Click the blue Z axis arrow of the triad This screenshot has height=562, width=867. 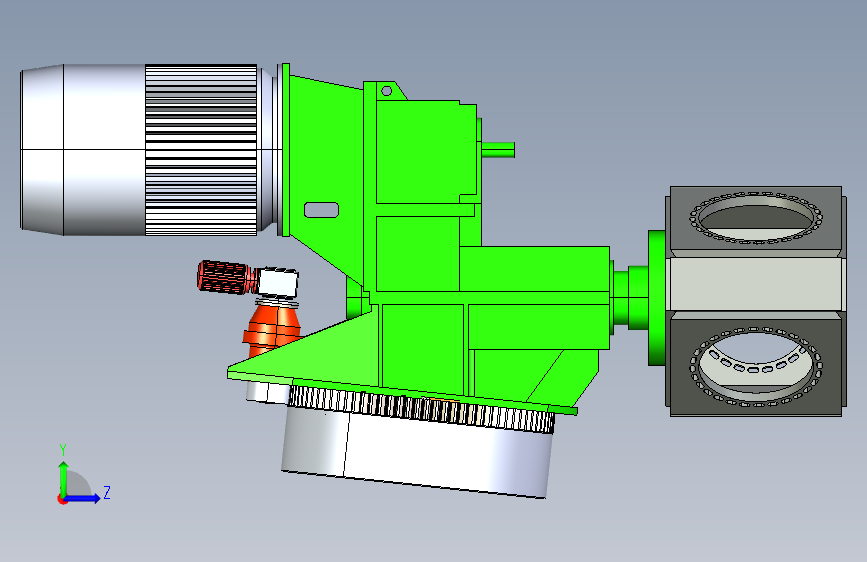coord(83,498)
